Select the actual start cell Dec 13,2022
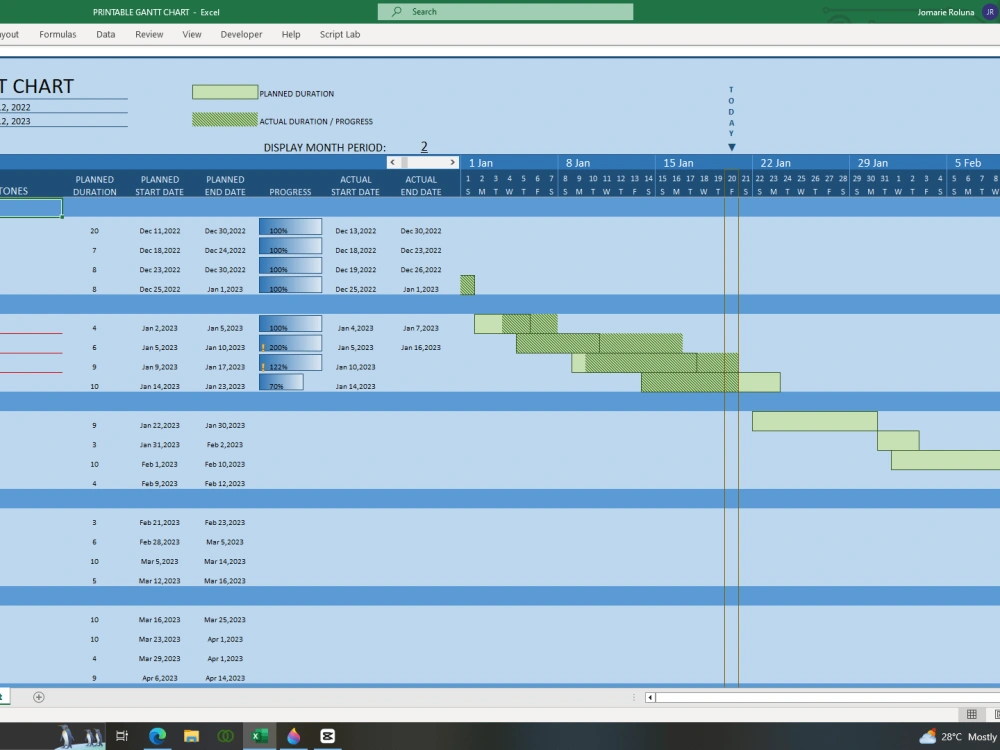This screenshot has width=1000, height=750. 355,231
